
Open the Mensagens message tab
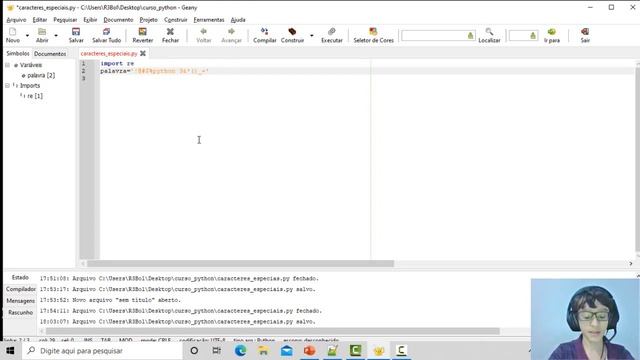20,300
